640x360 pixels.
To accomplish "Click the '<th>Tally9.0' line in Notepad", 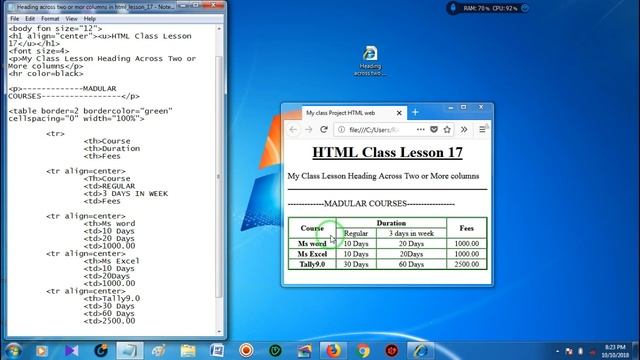I will point(112,298).
